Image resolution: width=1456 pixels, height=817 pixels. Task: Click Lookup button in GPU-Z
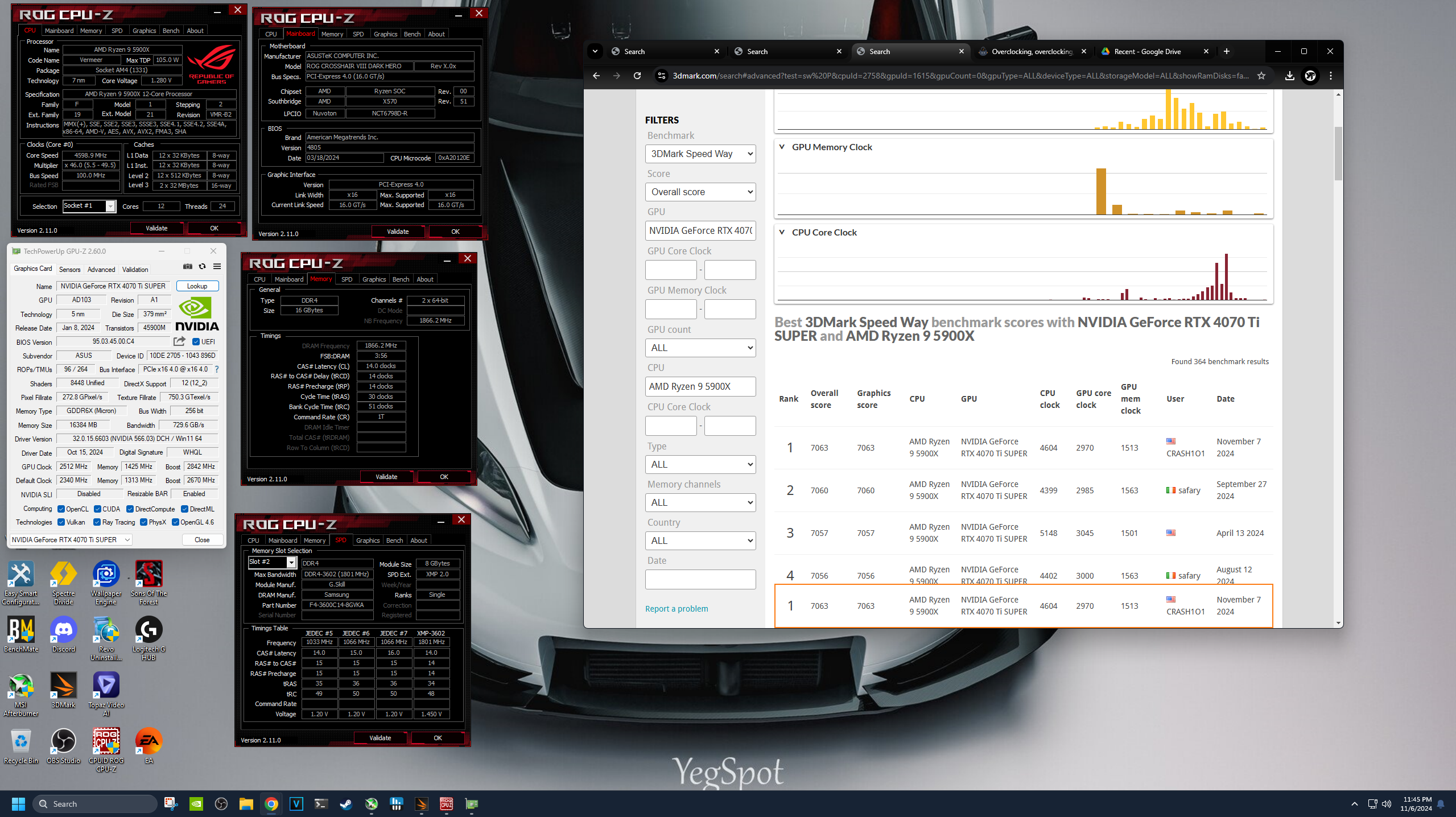point(197,286)
